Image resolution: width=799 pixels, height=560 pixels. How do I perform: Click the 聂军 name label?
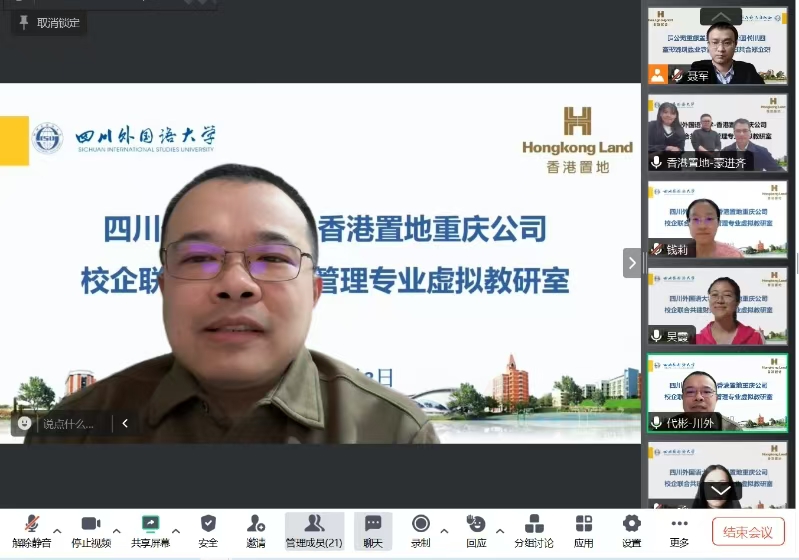(698, 76)
